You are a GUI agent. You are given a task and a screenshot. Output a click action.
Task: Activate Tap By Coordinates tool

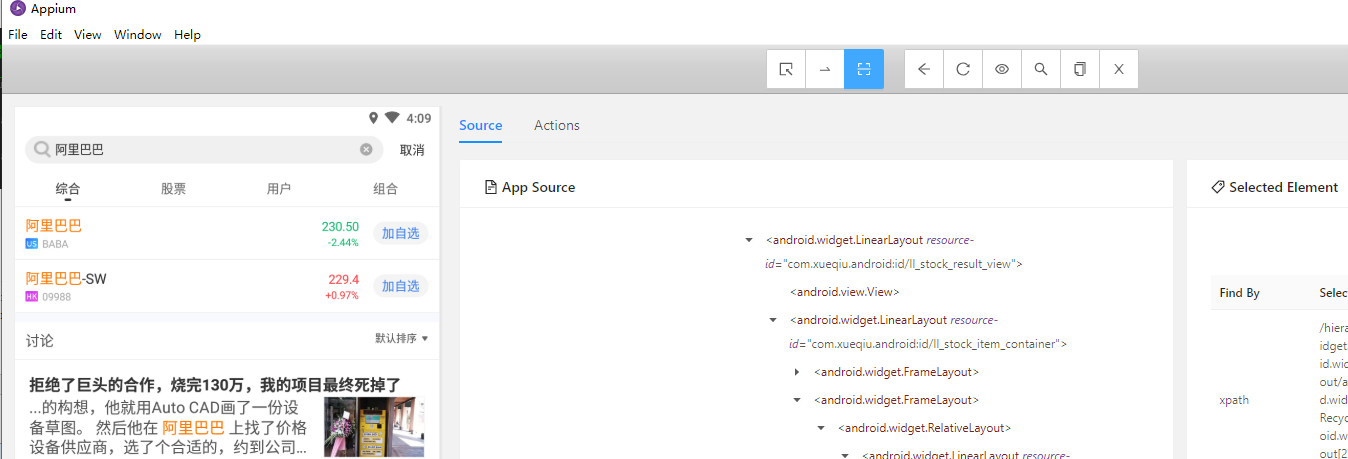864,69
